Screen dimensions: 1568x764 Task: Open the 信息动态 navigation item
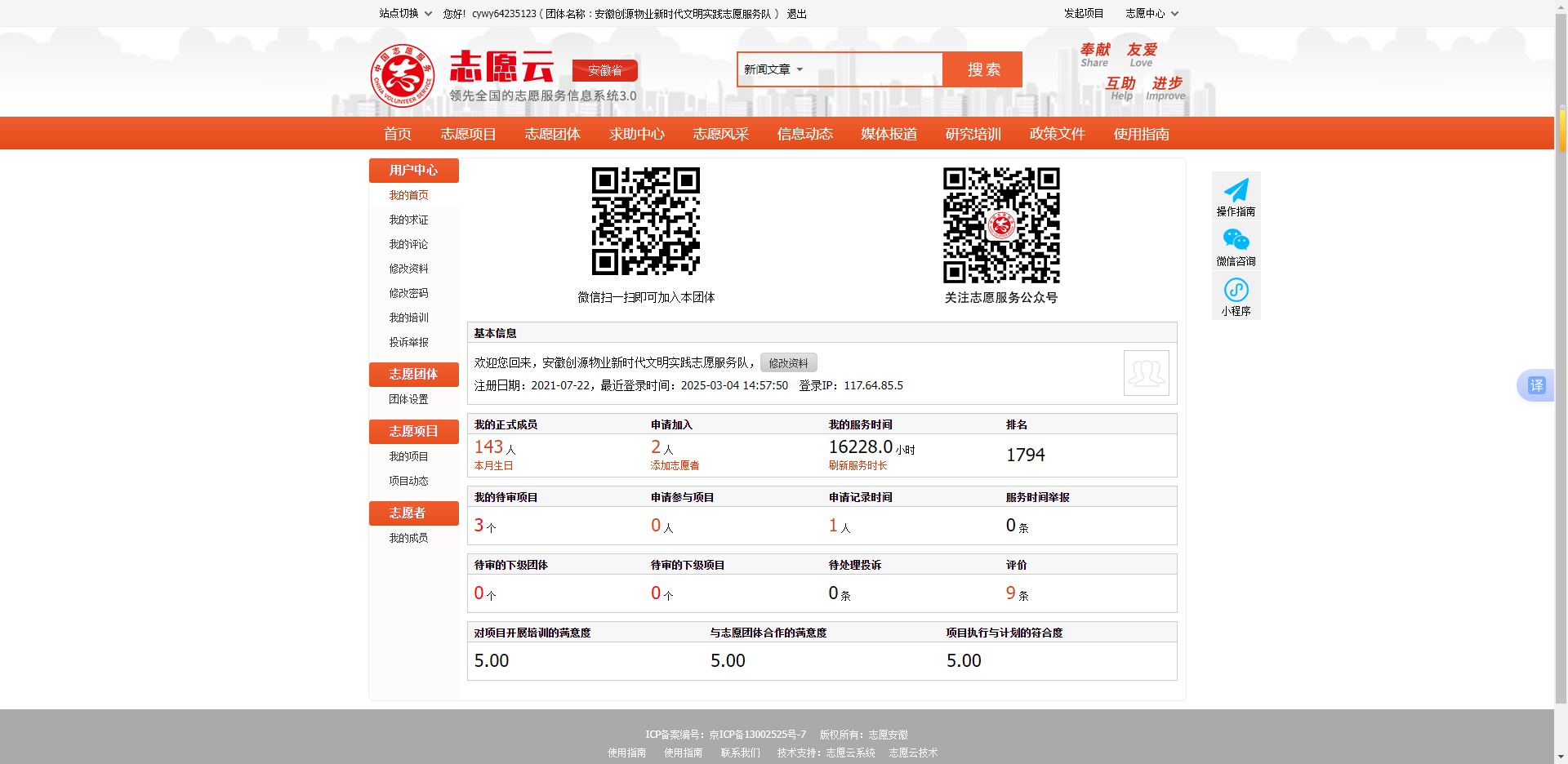805,134
